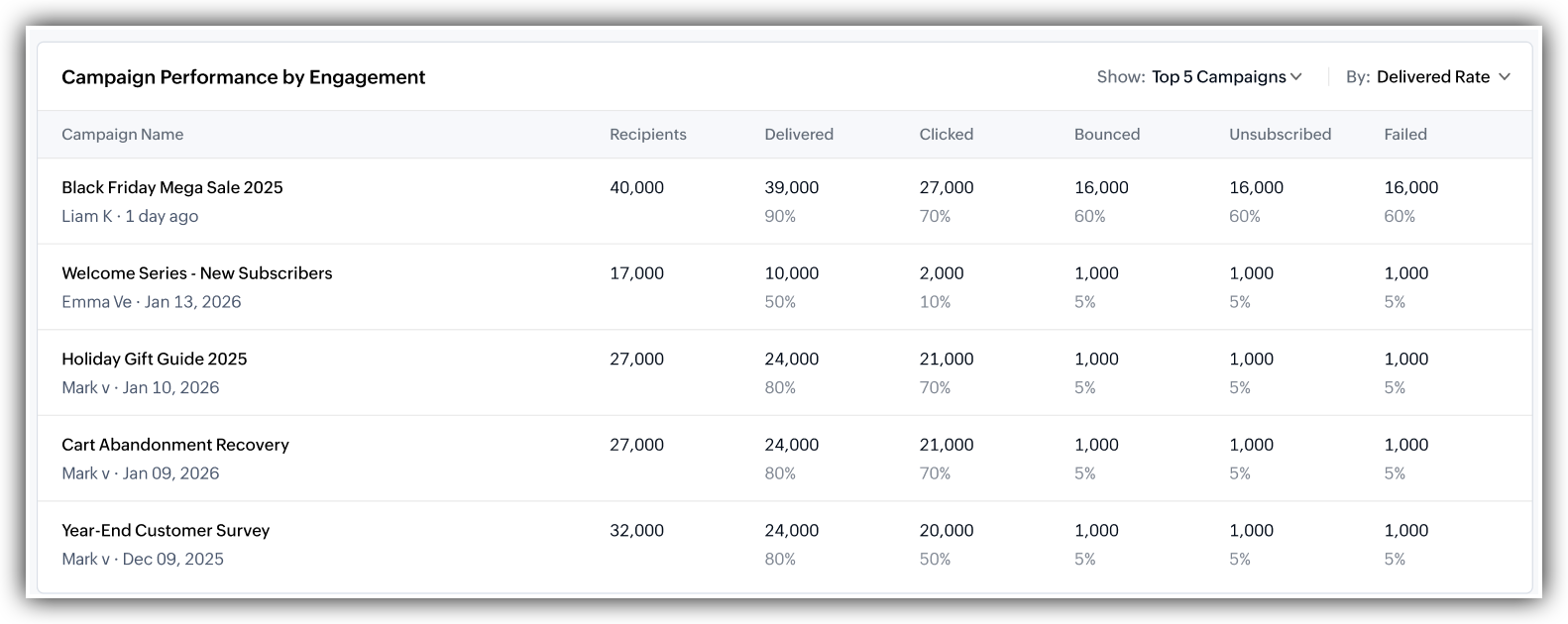Click Welcome Series recipients value 17,000
Viewport: 1568px width, 624px height.
[x=637, y=273]
